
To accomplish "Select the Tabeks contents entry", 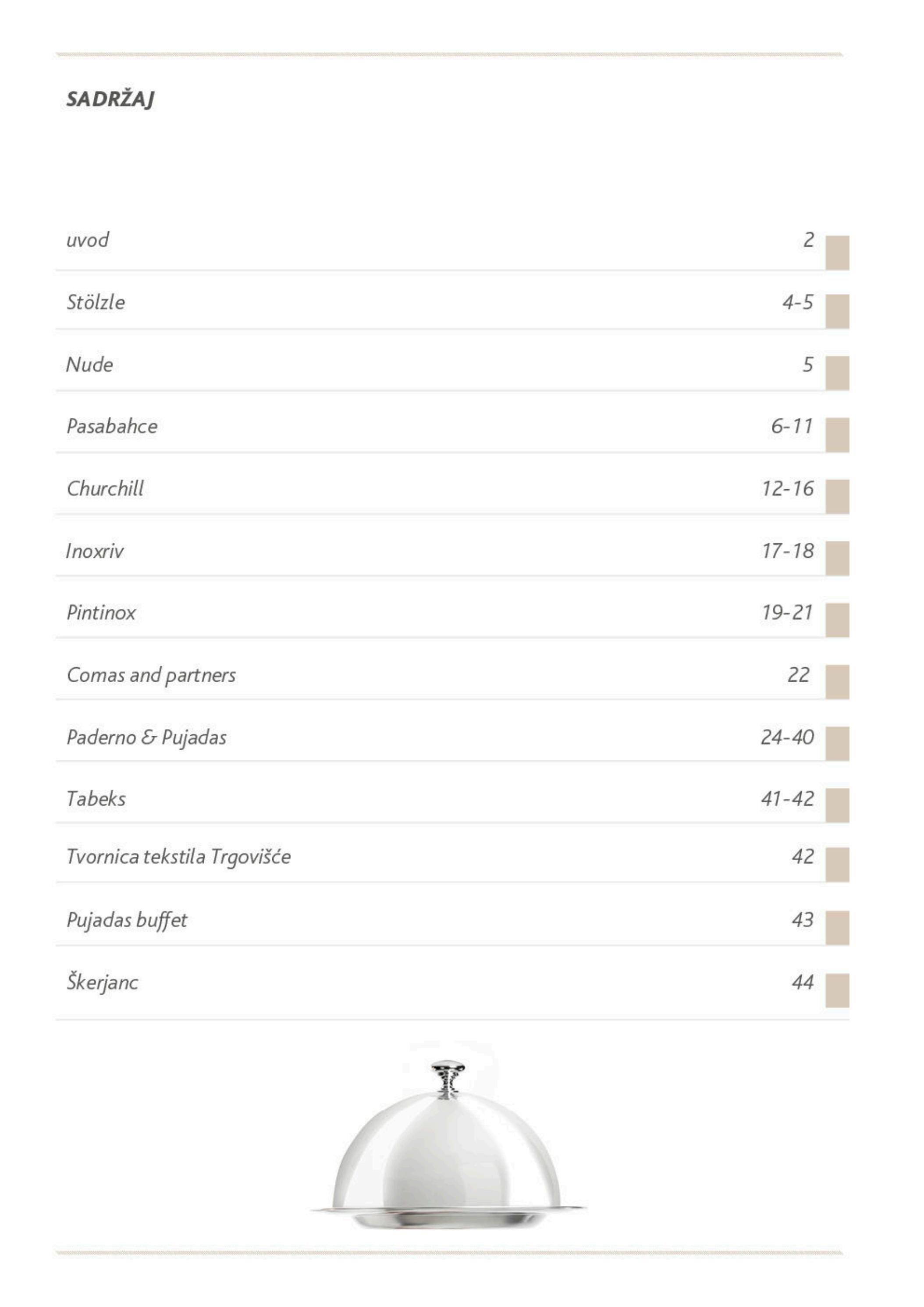I will 96,799.
